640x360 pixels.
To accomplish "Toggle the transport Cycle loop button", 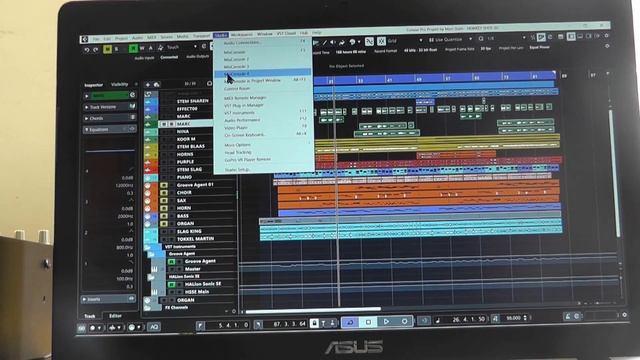I will pyautogui.click(x=350, y=322).
